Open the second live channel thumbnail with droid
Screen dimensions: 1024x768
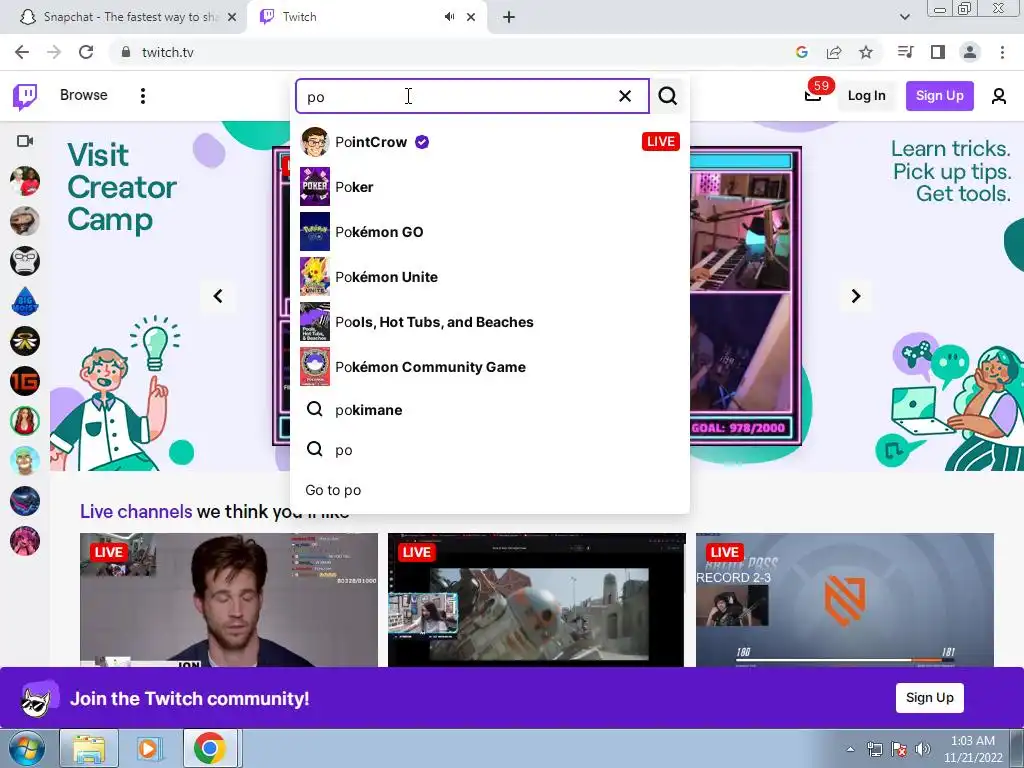(x=536, y=600)
